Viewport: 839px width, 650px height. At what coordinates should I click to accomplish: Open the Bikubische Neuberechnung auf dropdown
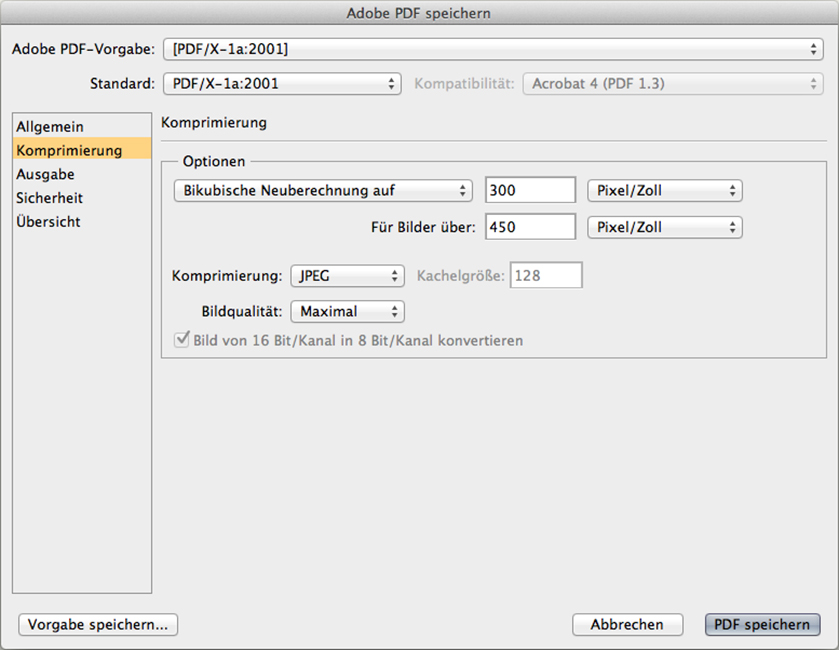(x=323, y=190)
